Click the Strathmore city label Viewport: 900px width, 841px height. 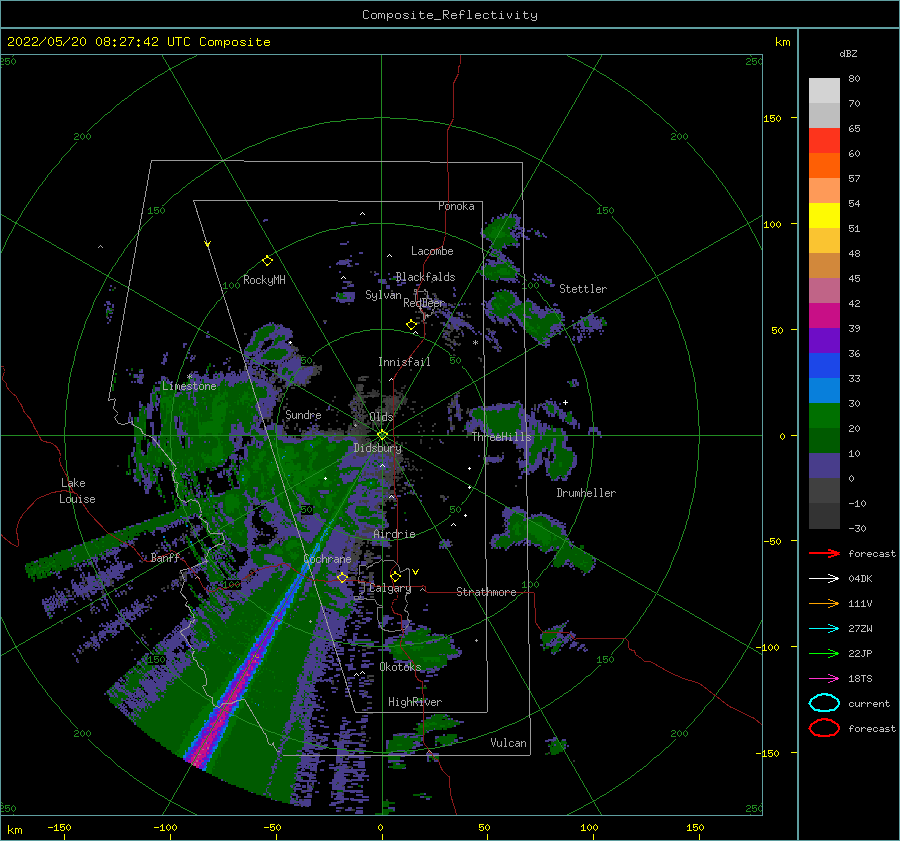click(x=486, y=592)
